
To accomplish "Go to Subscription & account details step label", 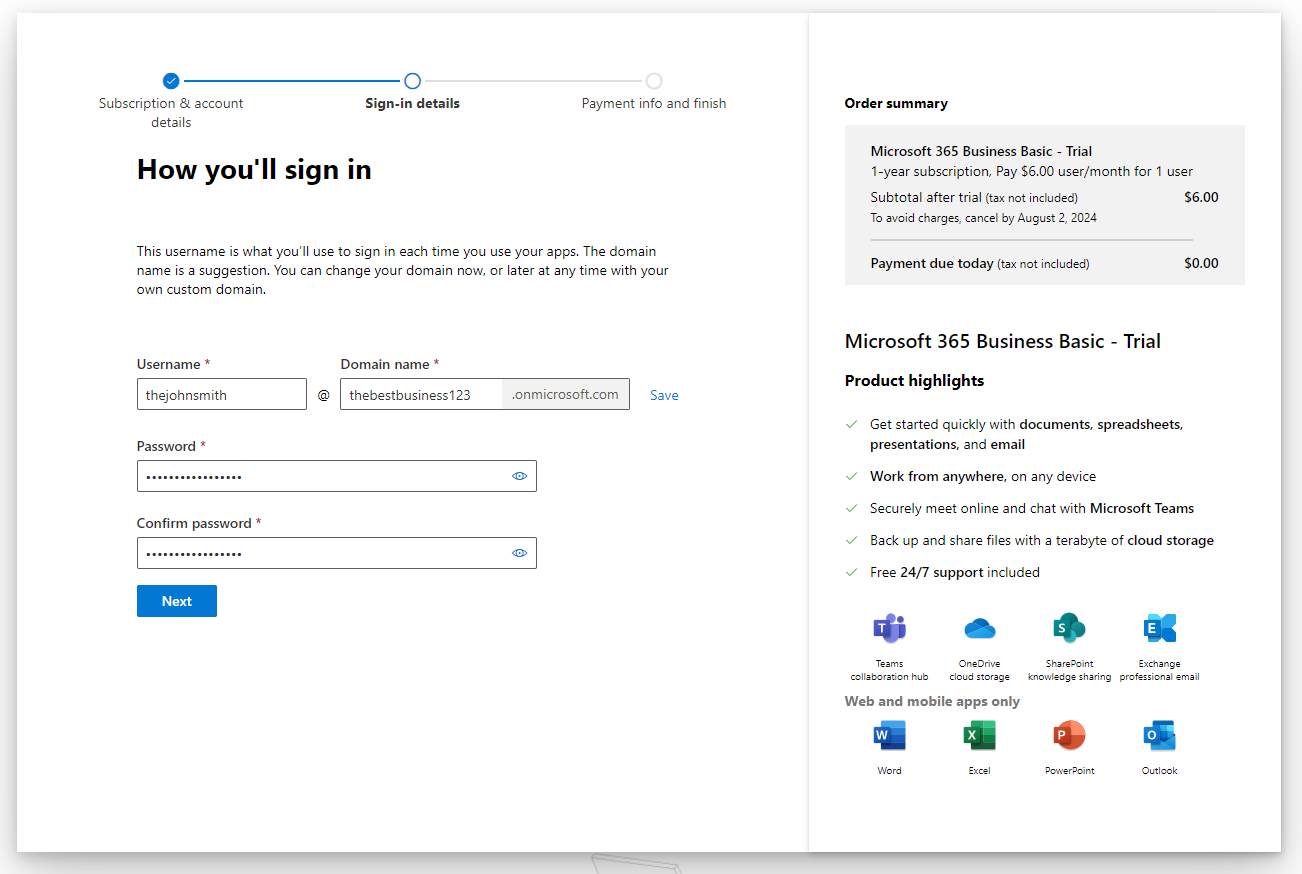I will coord(171,112).
